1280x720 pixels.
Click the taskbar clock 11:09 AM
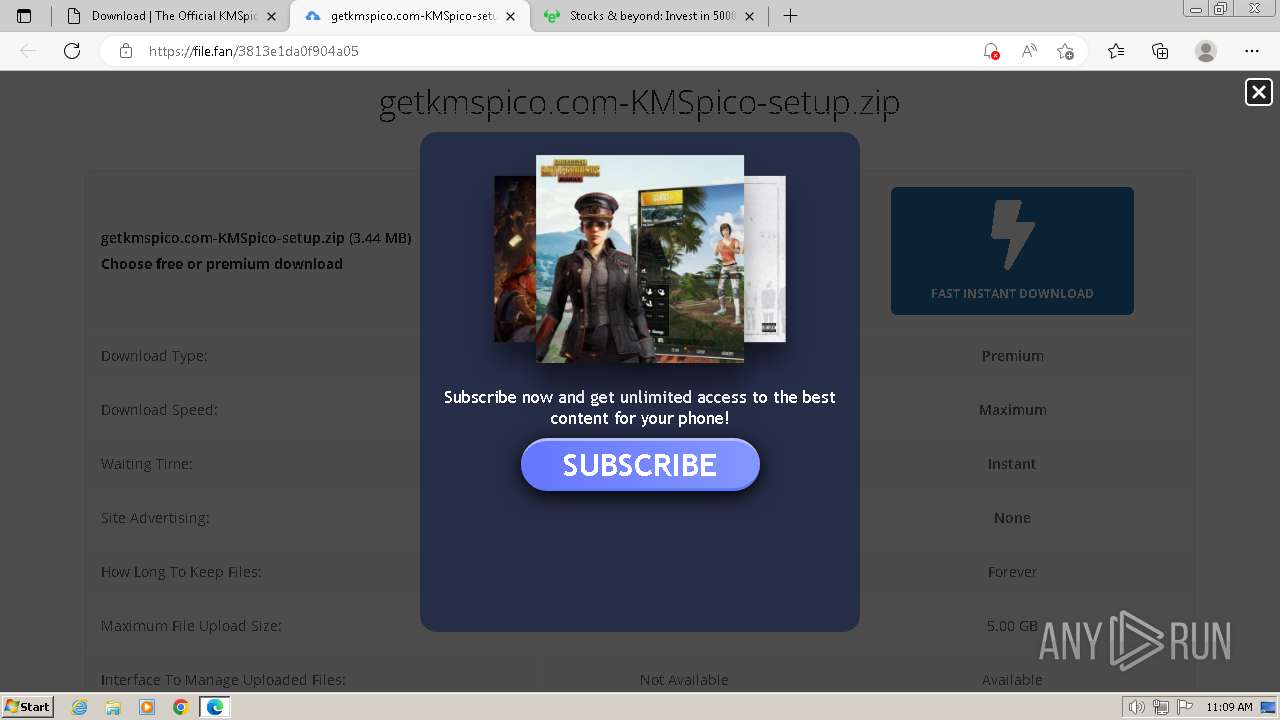point(1229,707)
